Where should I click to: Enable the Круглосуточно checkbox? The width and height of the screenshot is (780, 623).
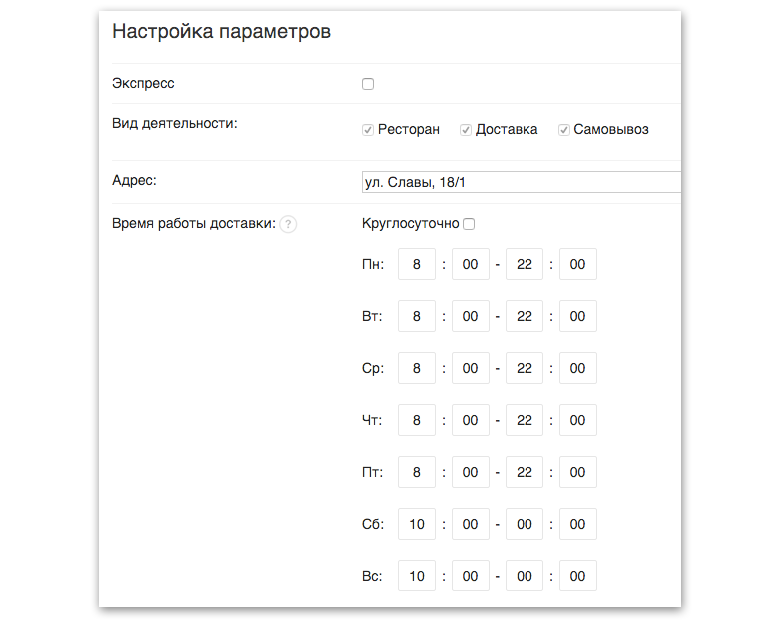click(469, 224)
